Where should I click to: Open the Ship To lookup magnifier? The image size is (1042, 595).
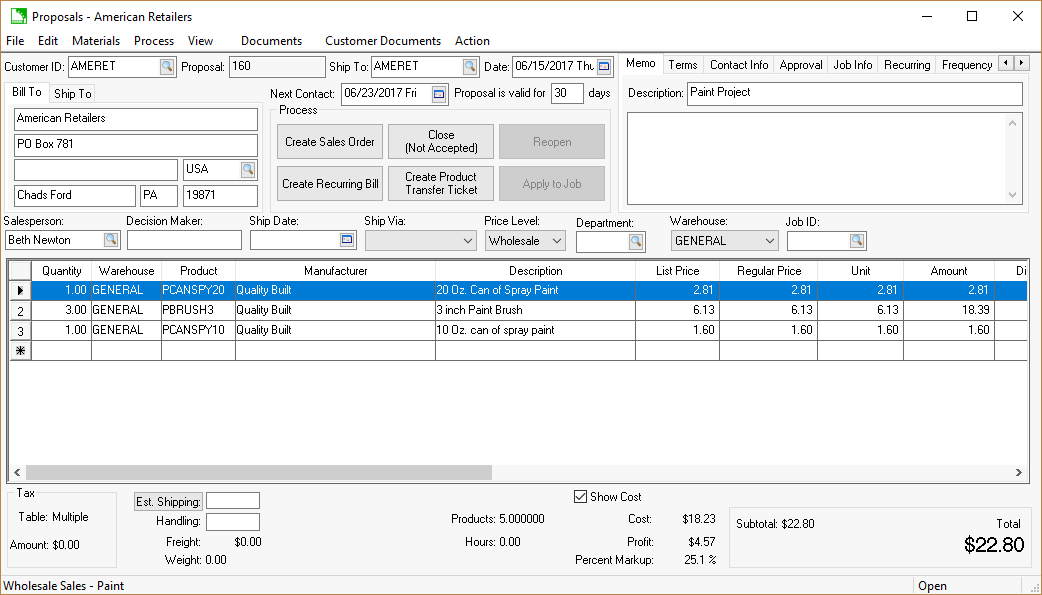tap(470, 65)
